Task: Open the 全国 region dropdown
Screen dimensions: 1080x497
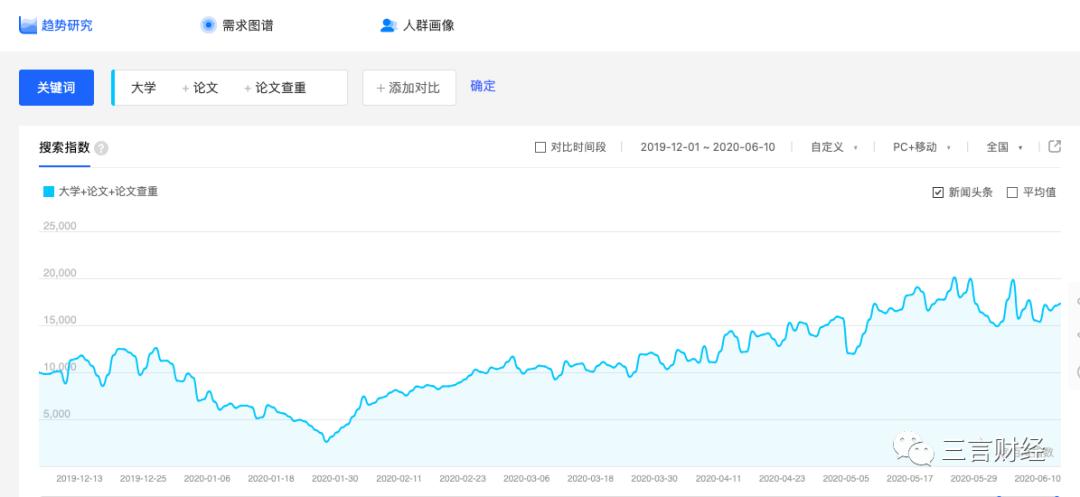Action: coord(1004,147)
